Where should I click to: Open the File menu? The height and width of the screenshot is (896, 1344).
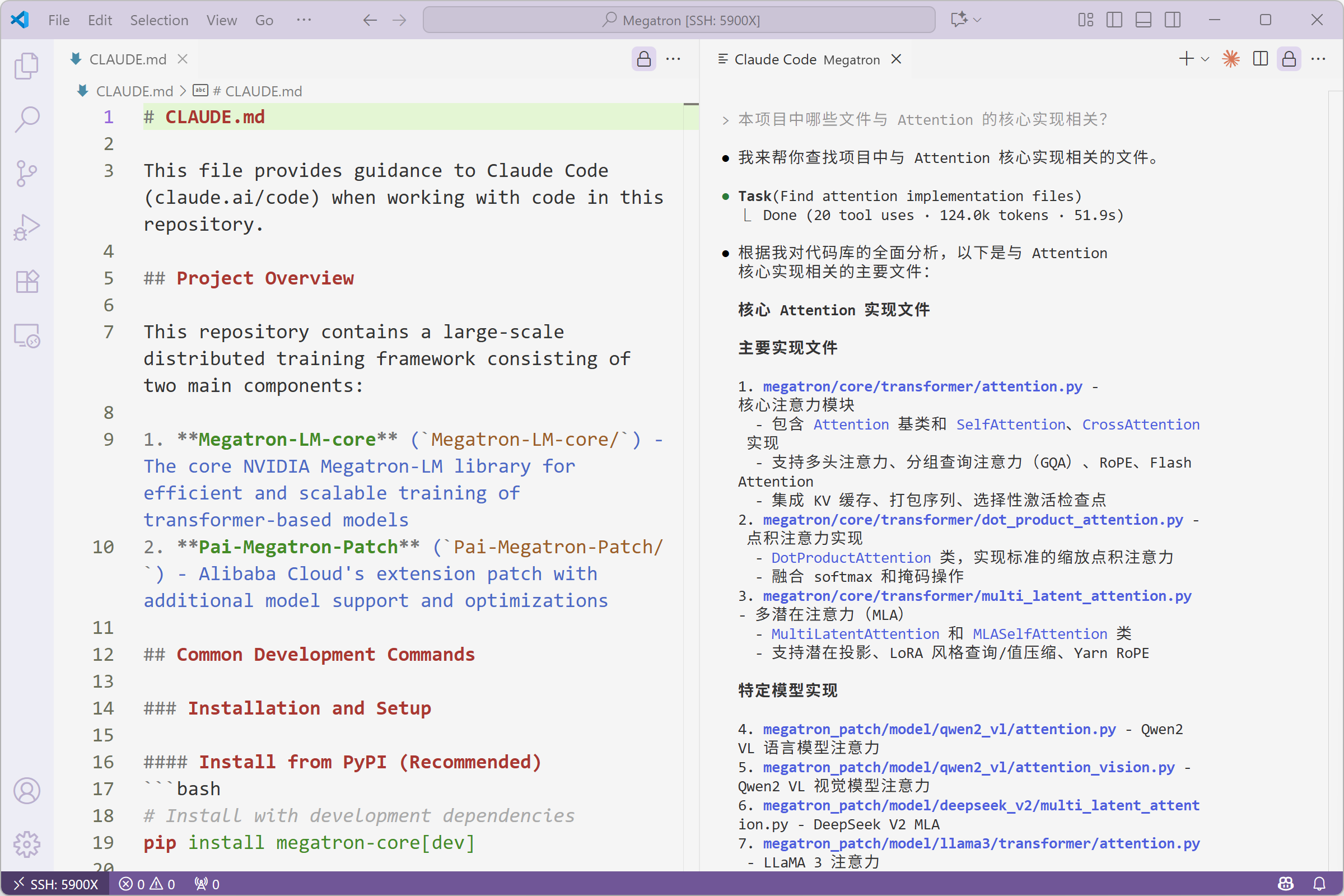tap(59, 20)
